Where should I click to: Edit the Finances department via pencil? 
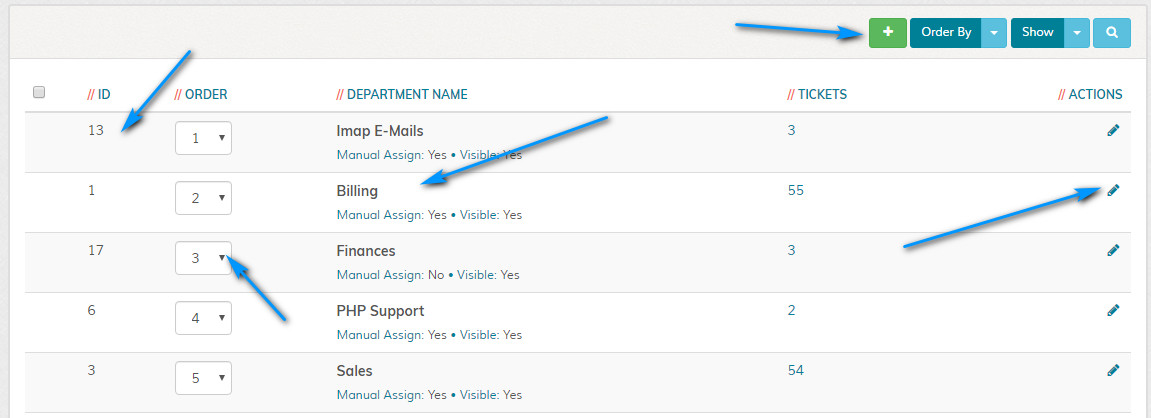click(1113, 250)
